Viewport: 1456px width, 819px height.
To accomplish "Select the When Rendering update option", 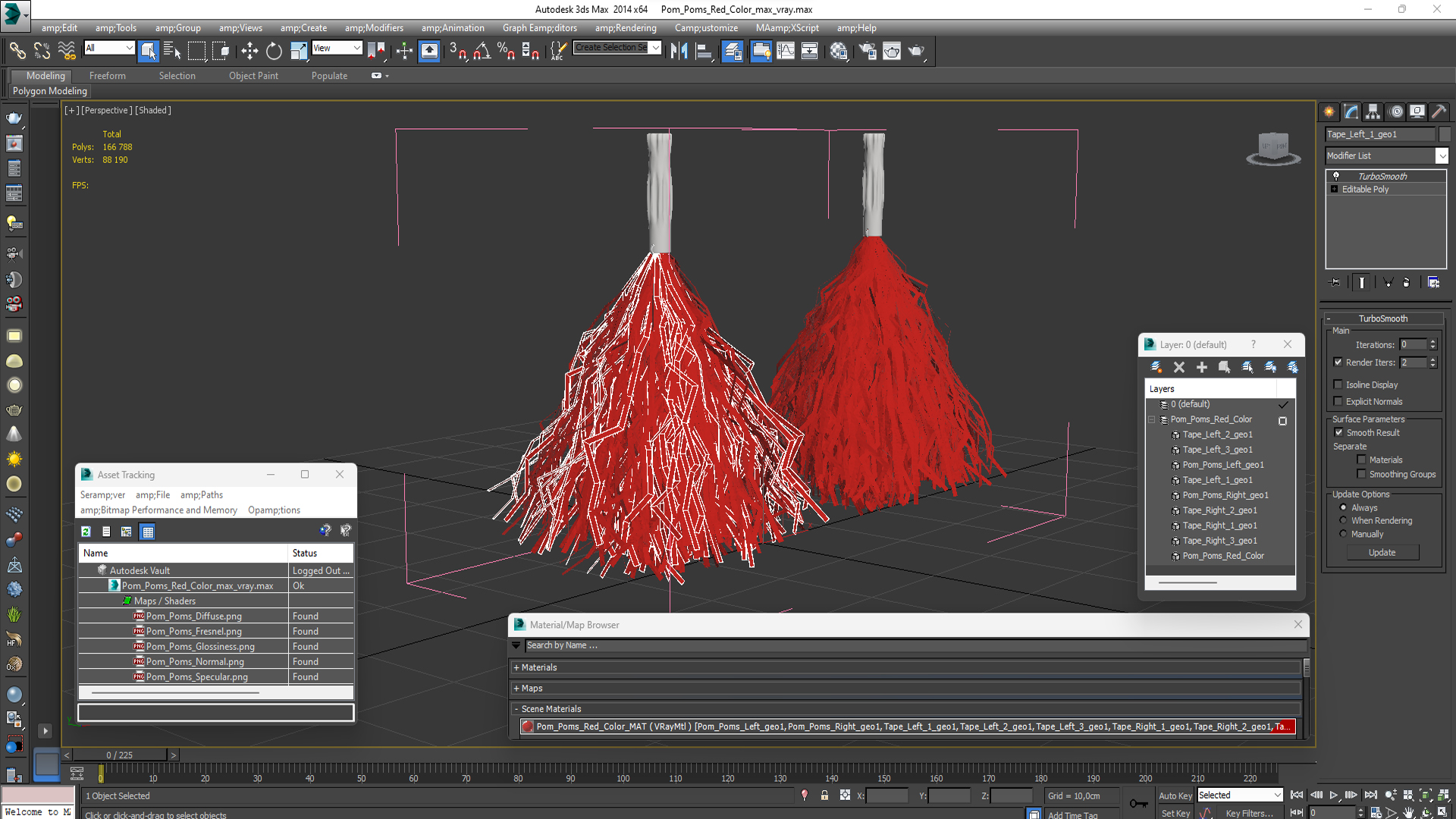I will (x=1343, y=520).
